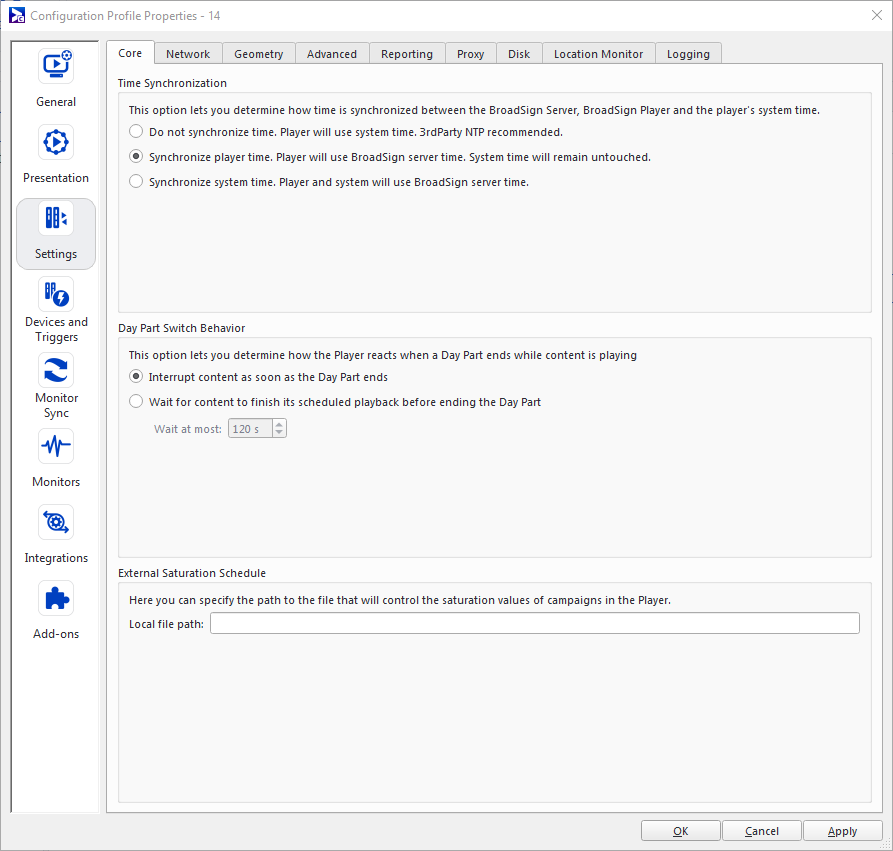Open Devices and Triggers section icon
Screen dimensions: 893x851
[x=56, y=294]
